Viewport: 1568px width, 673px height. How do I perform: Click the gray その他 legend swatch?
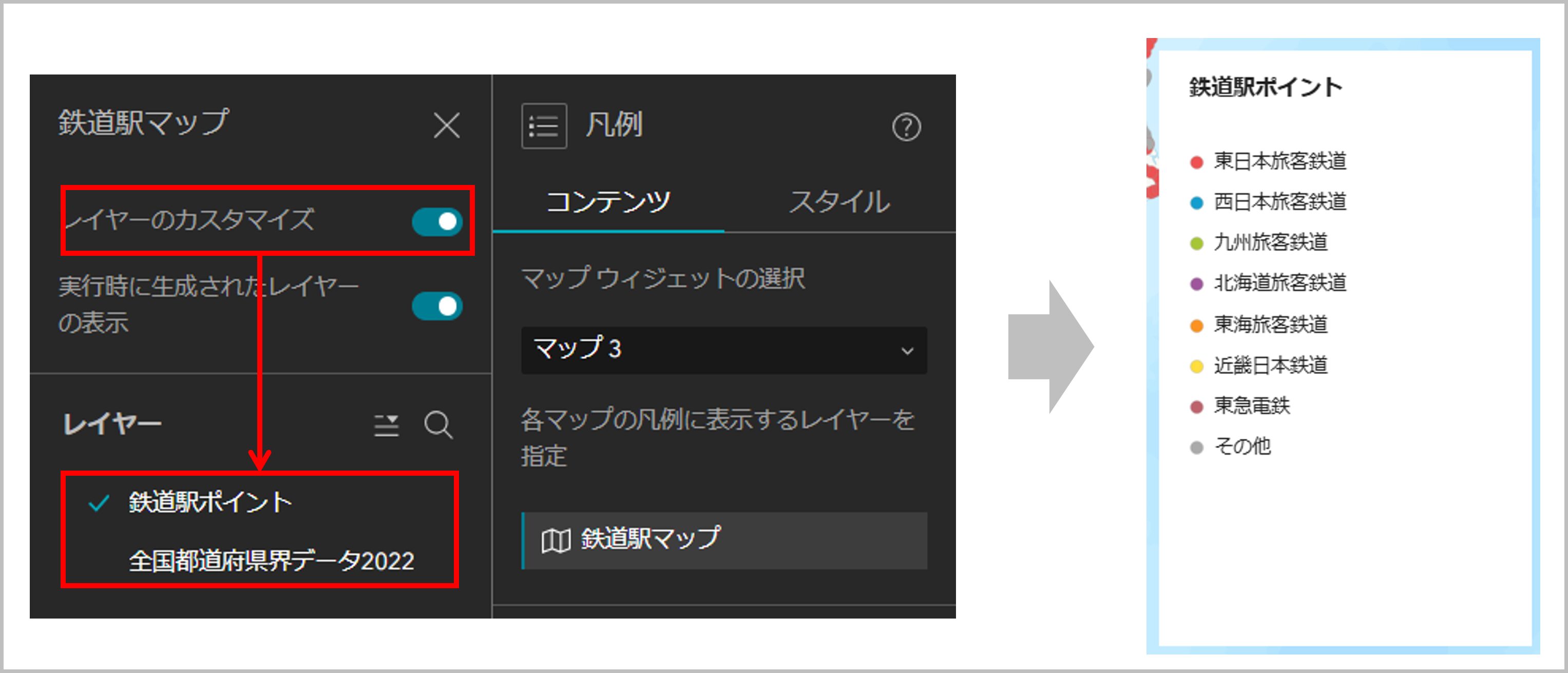pyautogui.click(x=1196, y=447)
